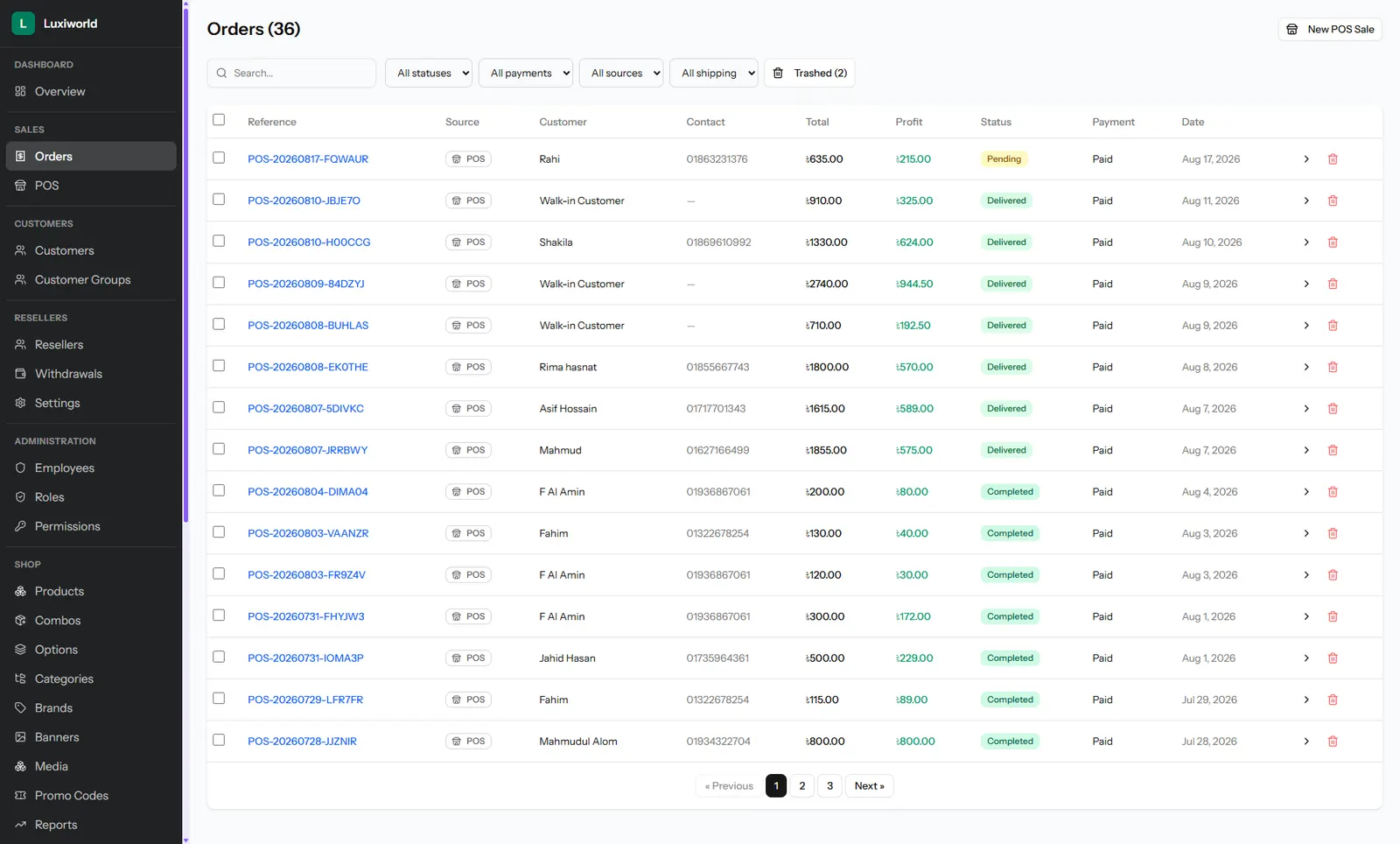Open Categories in sidebar

pyautogui.click(x=91, y=679)
